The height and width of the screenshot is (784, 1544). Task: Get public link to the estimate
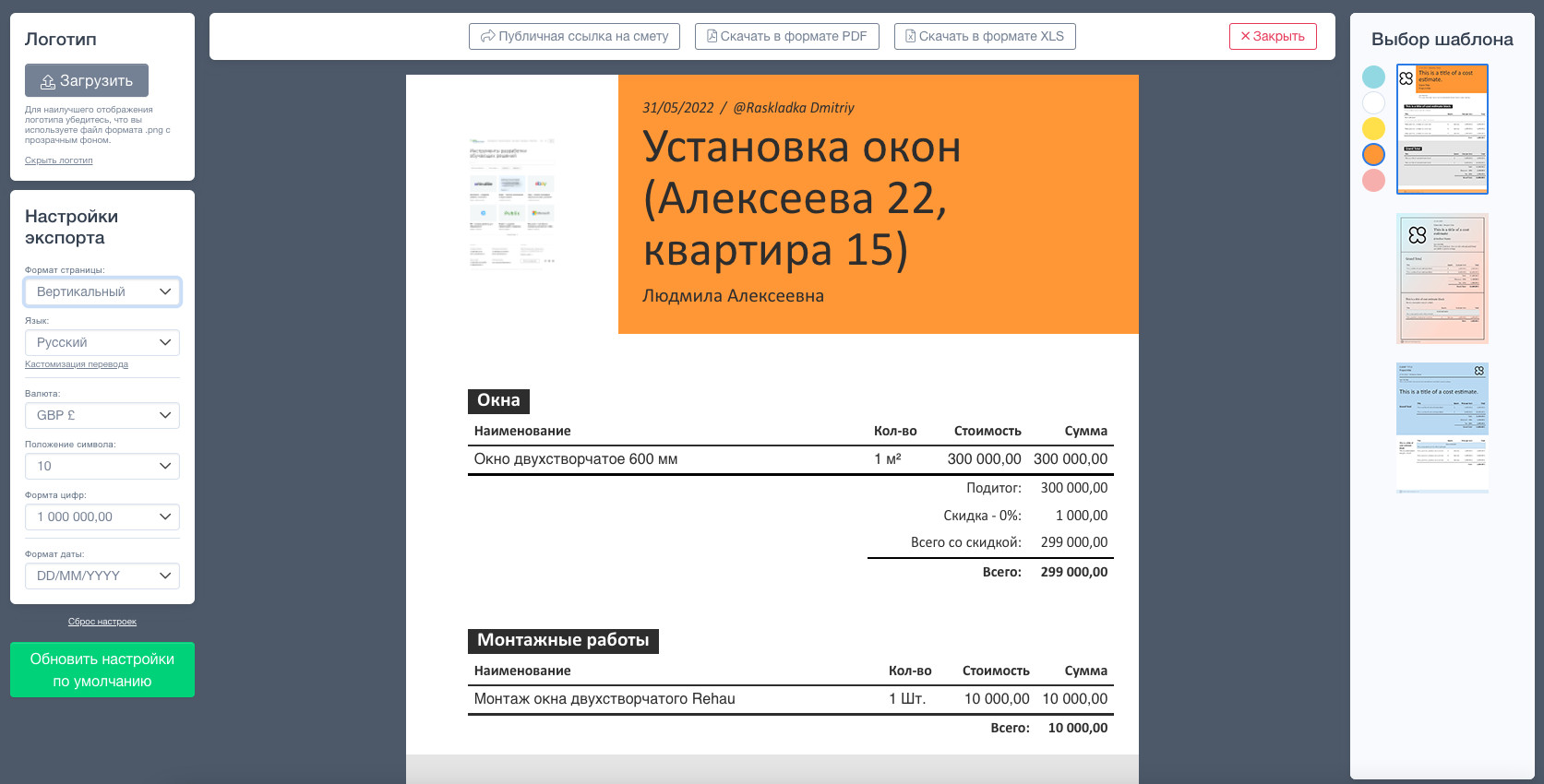574,36
